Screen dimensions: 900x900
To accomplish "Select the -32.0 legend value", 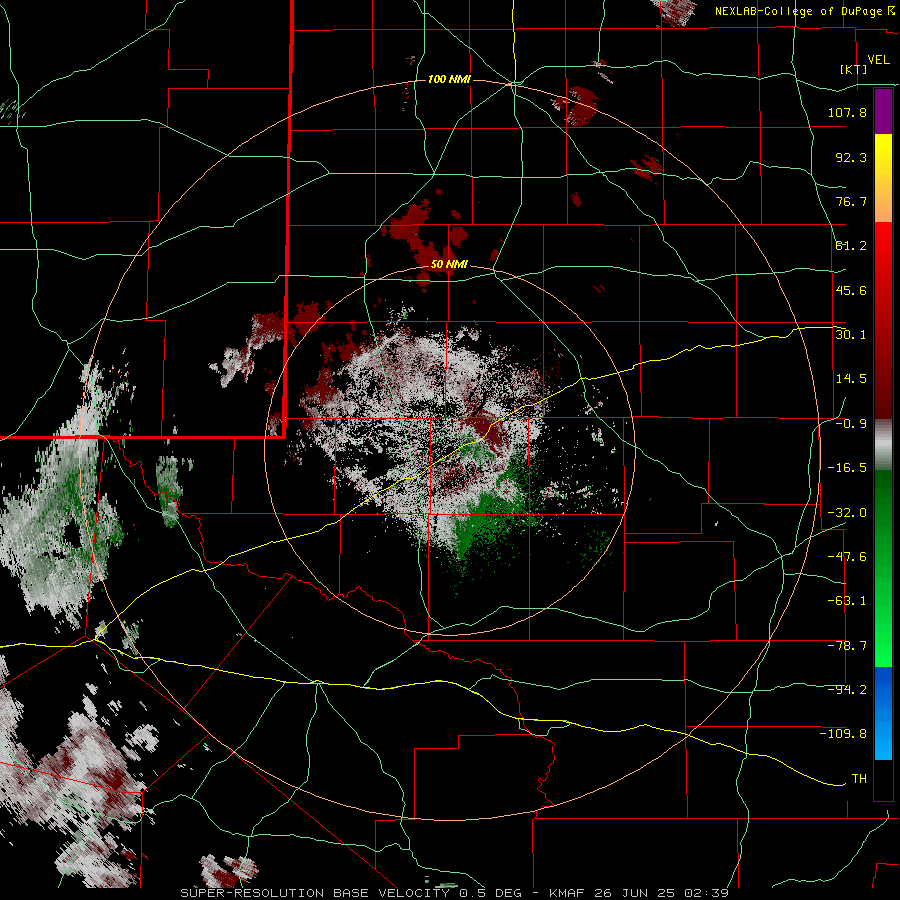I will (847, 513).
